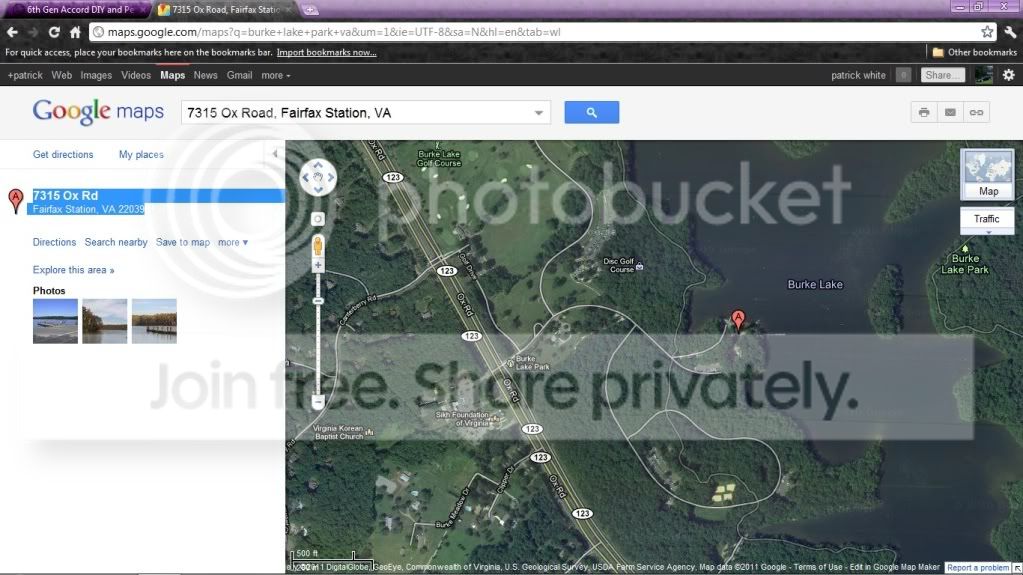The height and width of the screenshot is (575, 1023).
Task: Open My places
Action: point(141,155)
